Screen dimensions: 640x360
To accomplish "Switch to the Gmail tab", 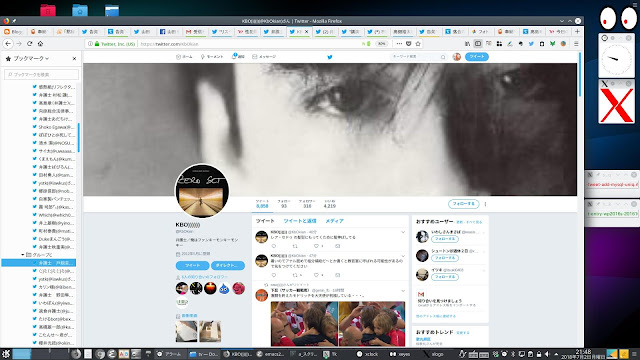I will pyautogui.click(x=195, y=31).
